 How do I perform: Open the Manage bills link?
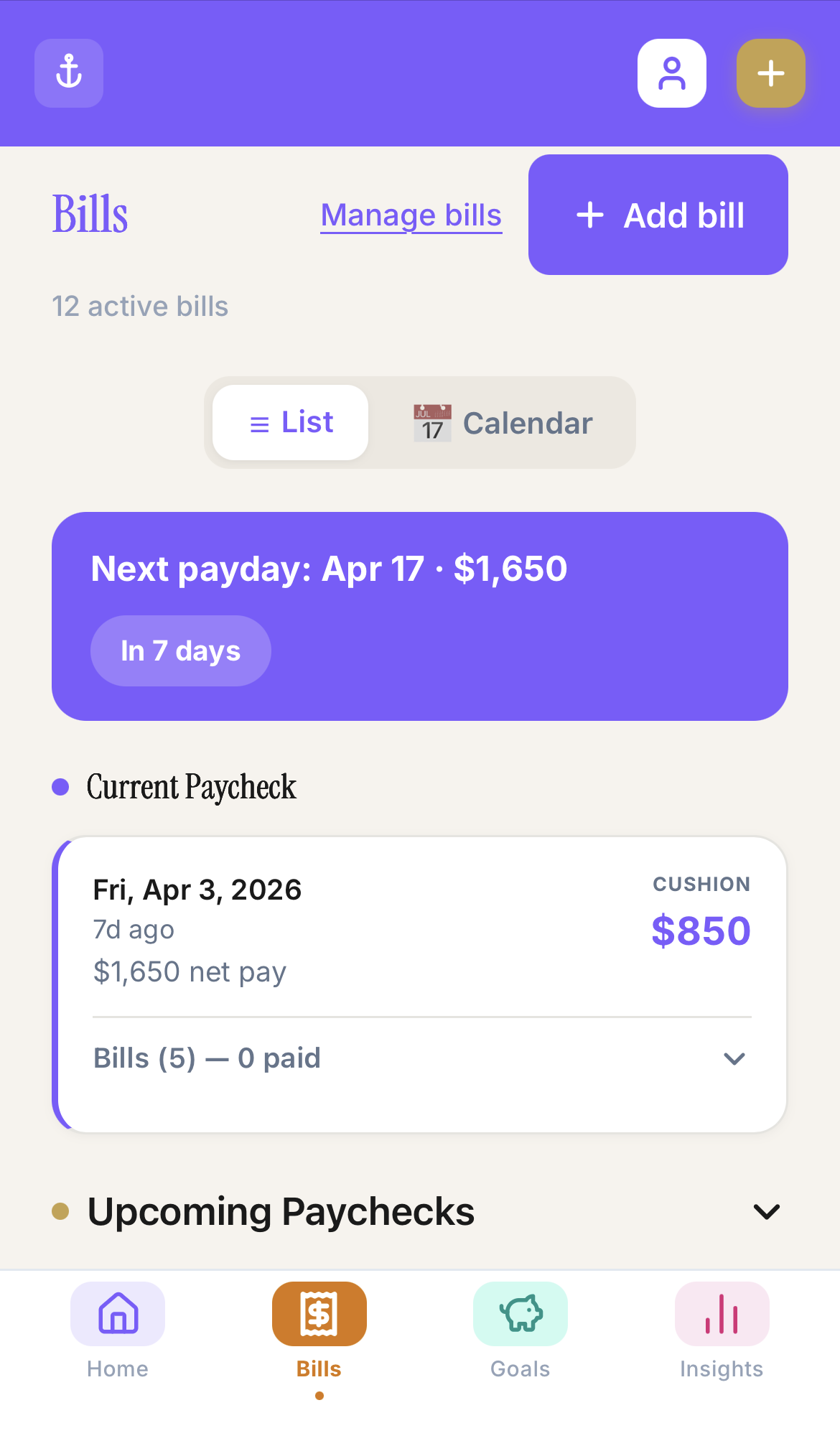point(411,215)
